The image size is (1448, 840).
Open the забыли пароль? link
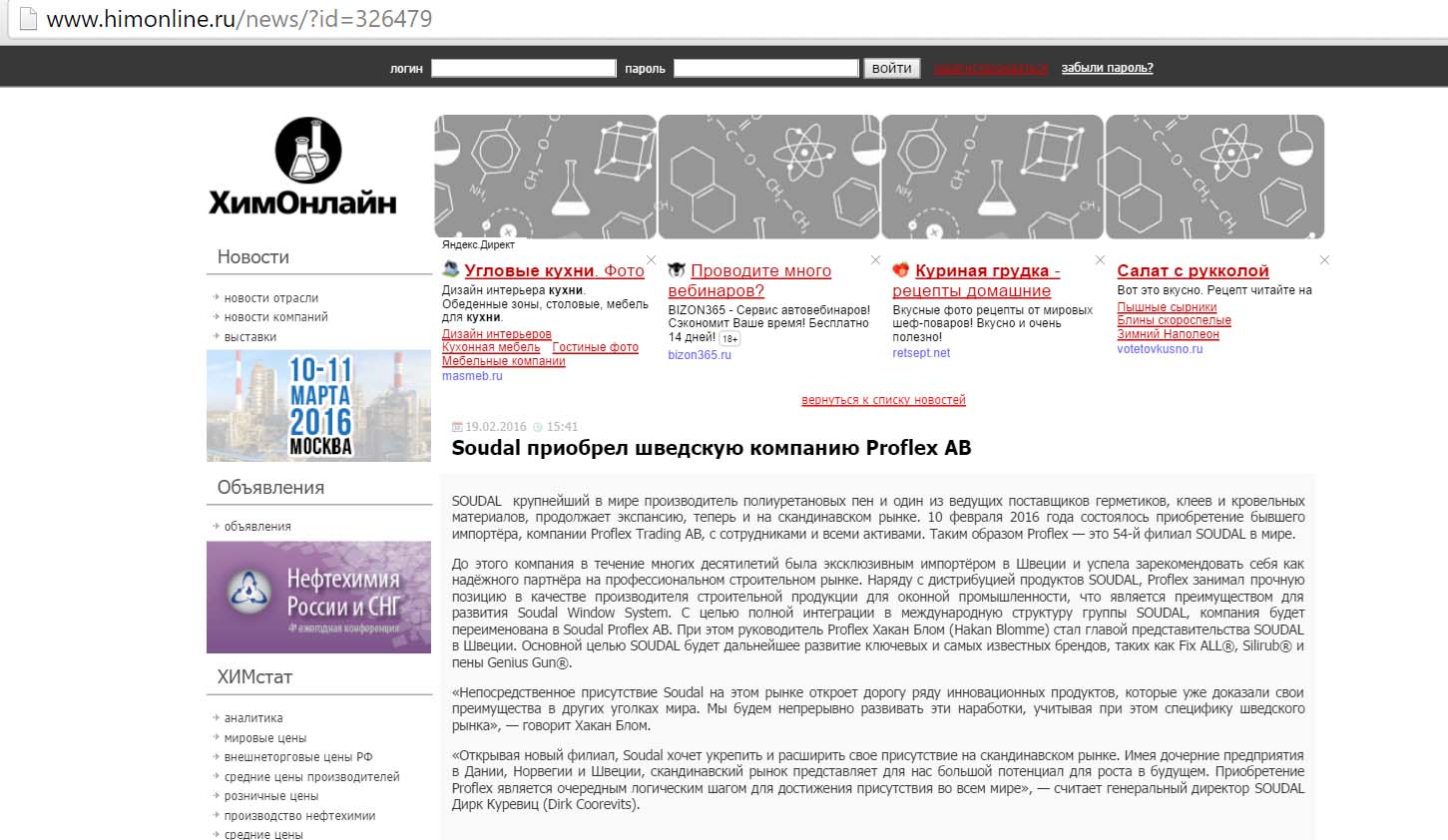click(1107, 68)
